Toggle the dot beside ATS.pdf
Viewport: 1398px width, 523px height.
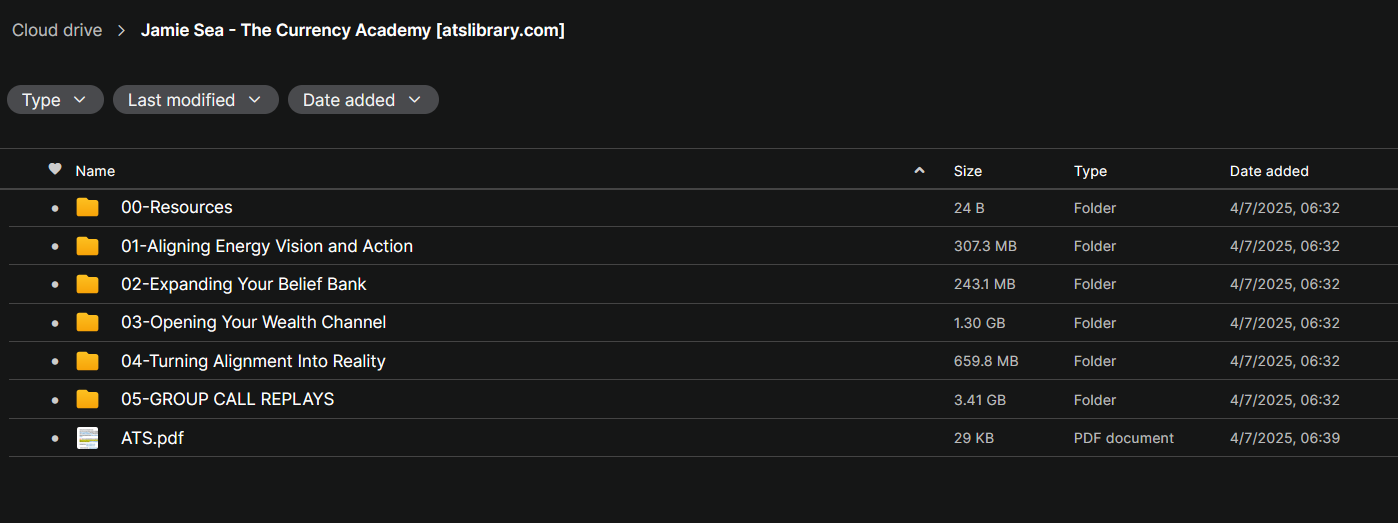click(x=55, y=439)
